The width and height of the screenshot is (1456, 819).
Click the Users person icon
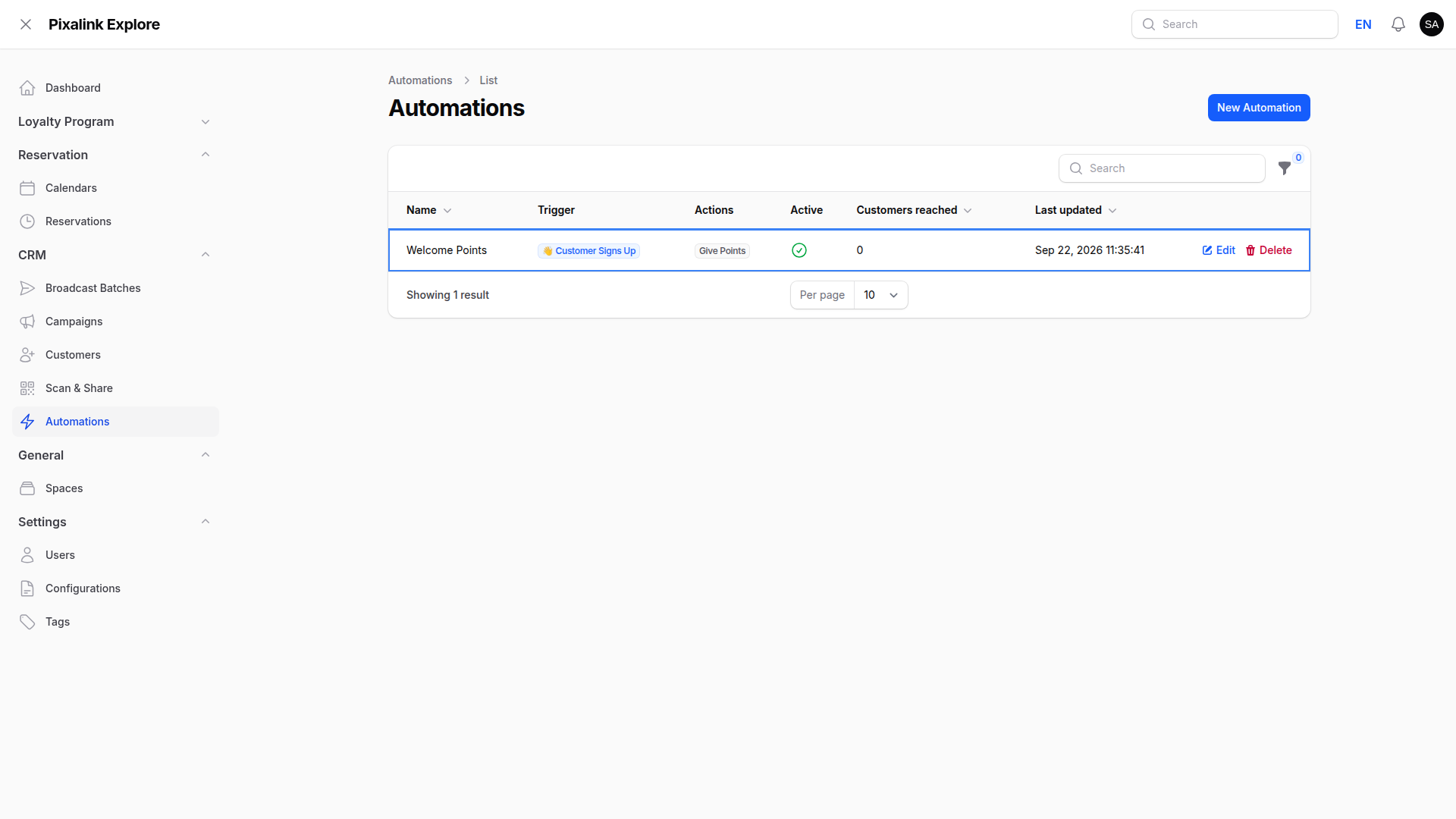27,555
